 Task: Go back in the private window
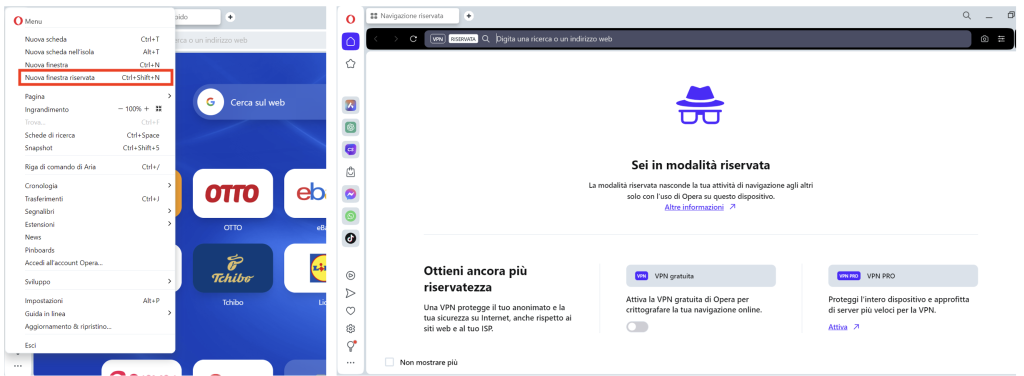(376, 39)
